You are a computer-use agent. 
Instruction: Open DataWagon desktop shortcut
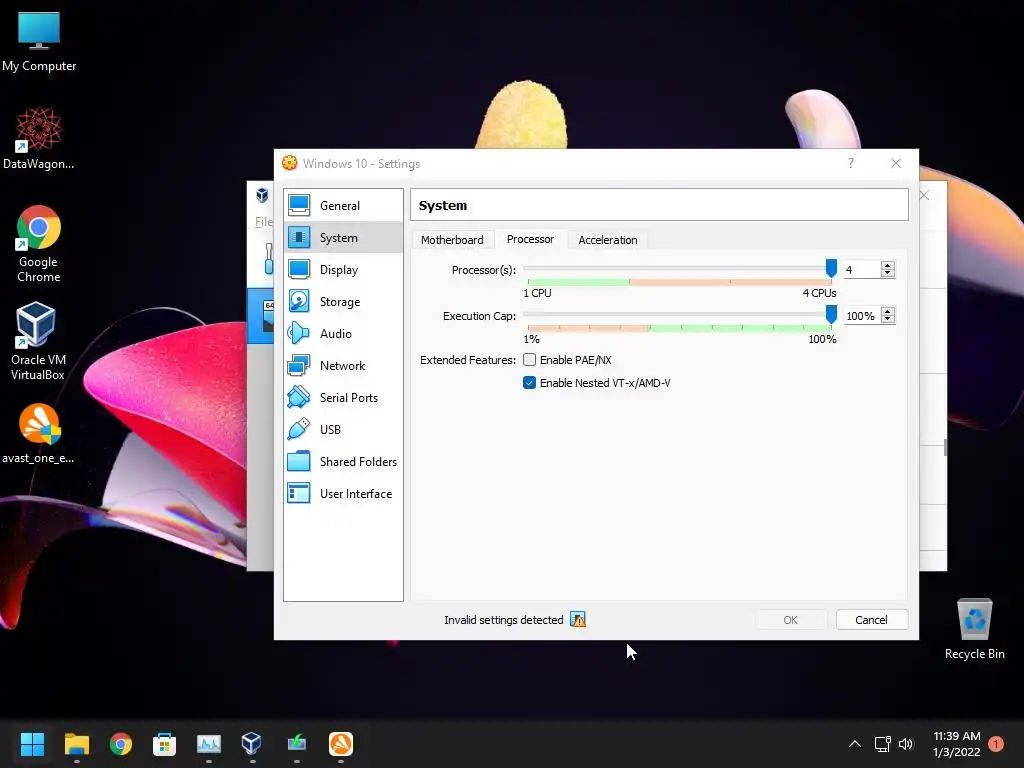point(39,139)
